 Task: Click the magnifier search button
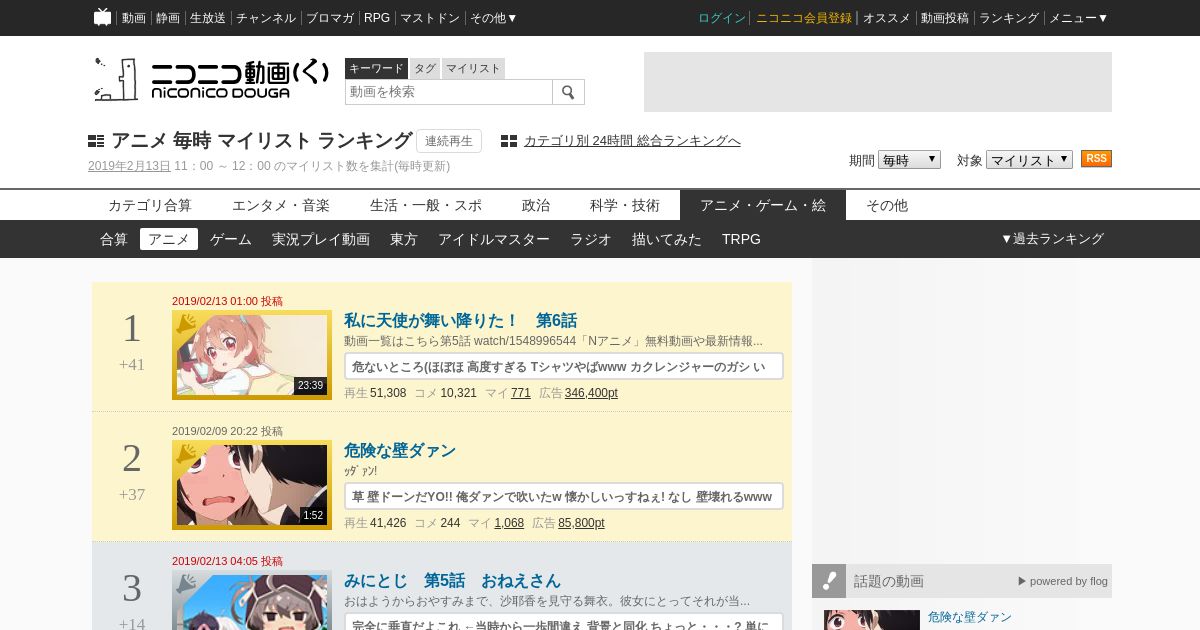pyautogui.click(x=568, y=92)
